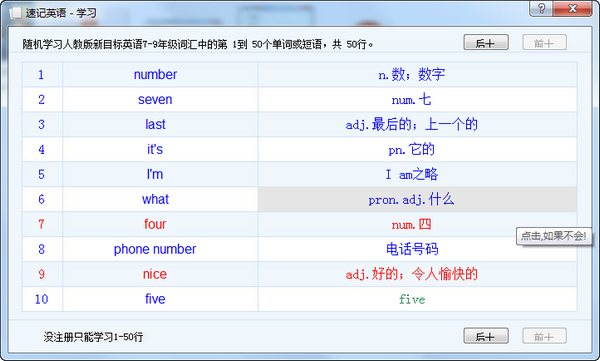Image resolution: width=600 pixels, height=361 pixels.
Task: Click the bottom 前十 button
Action: 545,336
